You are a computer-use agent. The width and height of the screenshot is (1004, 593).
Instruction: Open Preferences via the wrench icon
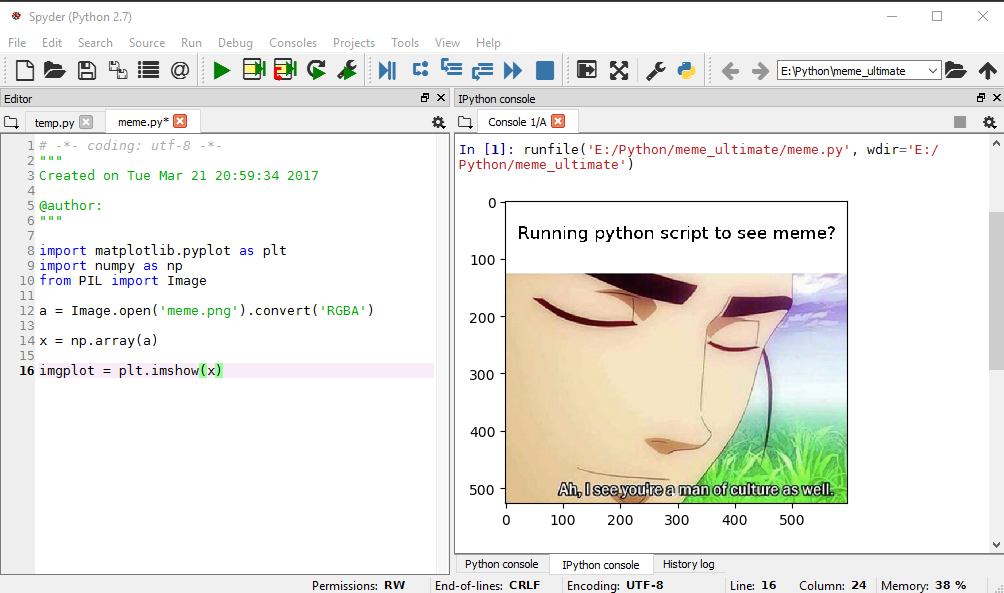pos(655,70)
